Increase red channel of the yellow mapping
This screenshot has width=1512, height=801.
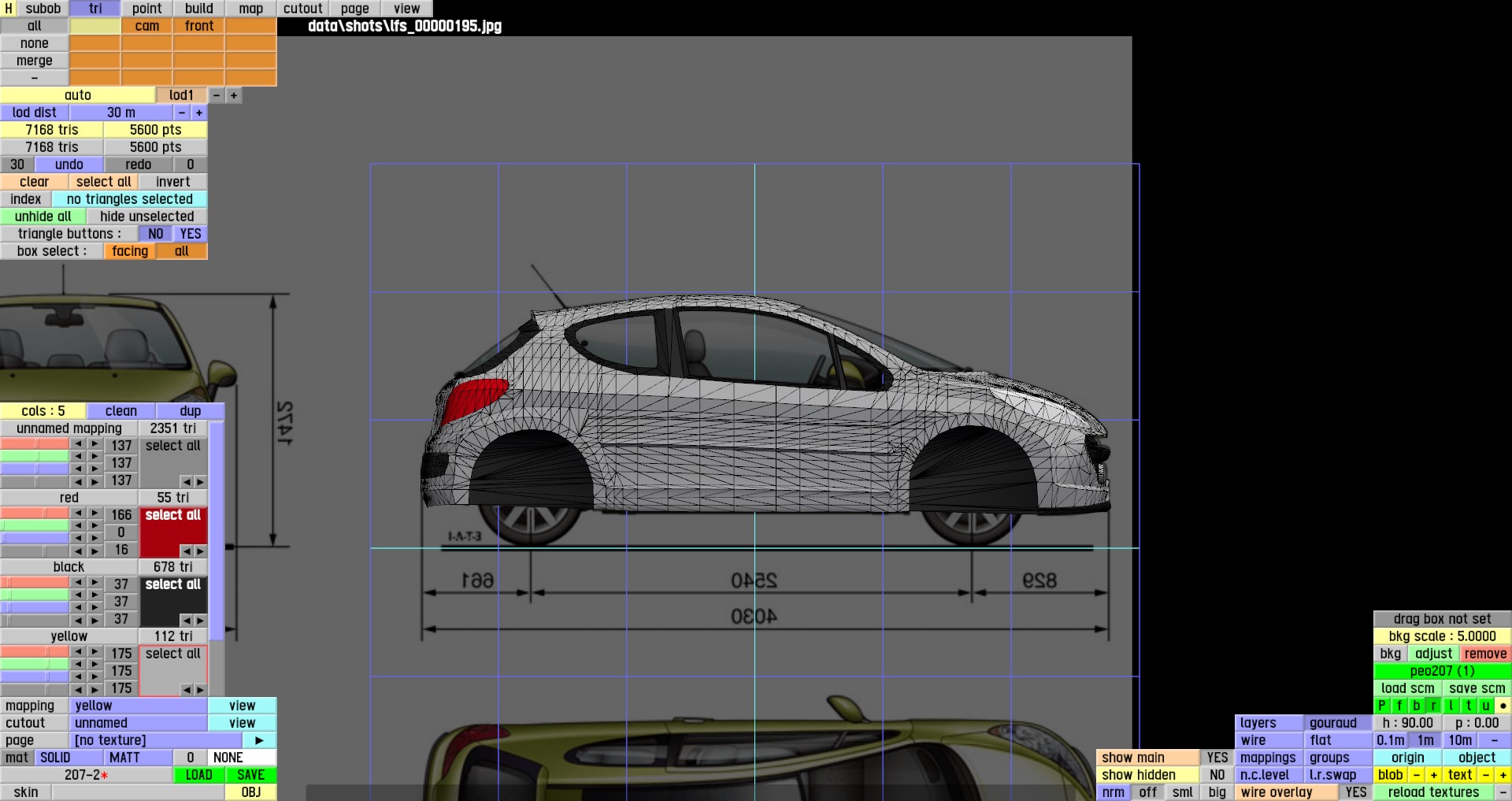tap(95, 652)
